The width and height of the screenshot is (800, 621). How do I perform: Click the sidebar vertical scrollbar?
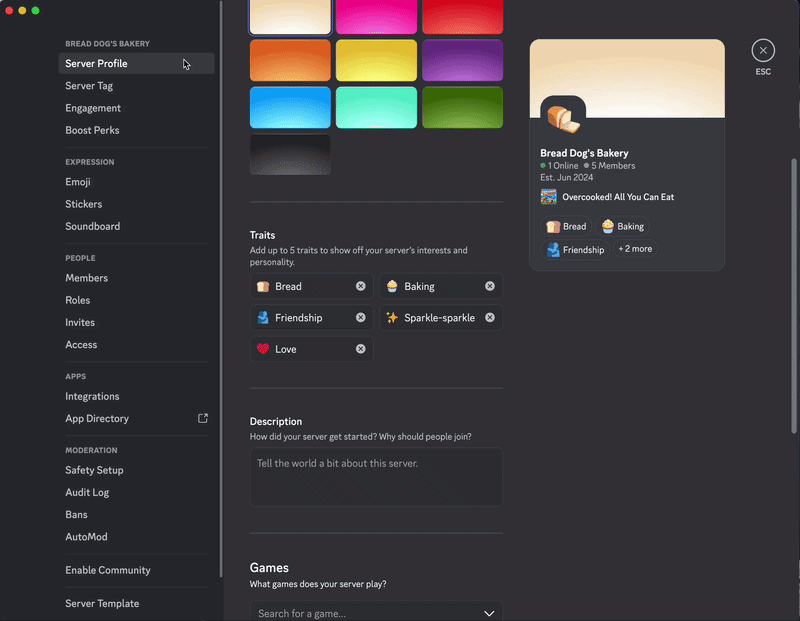(221, 289)
